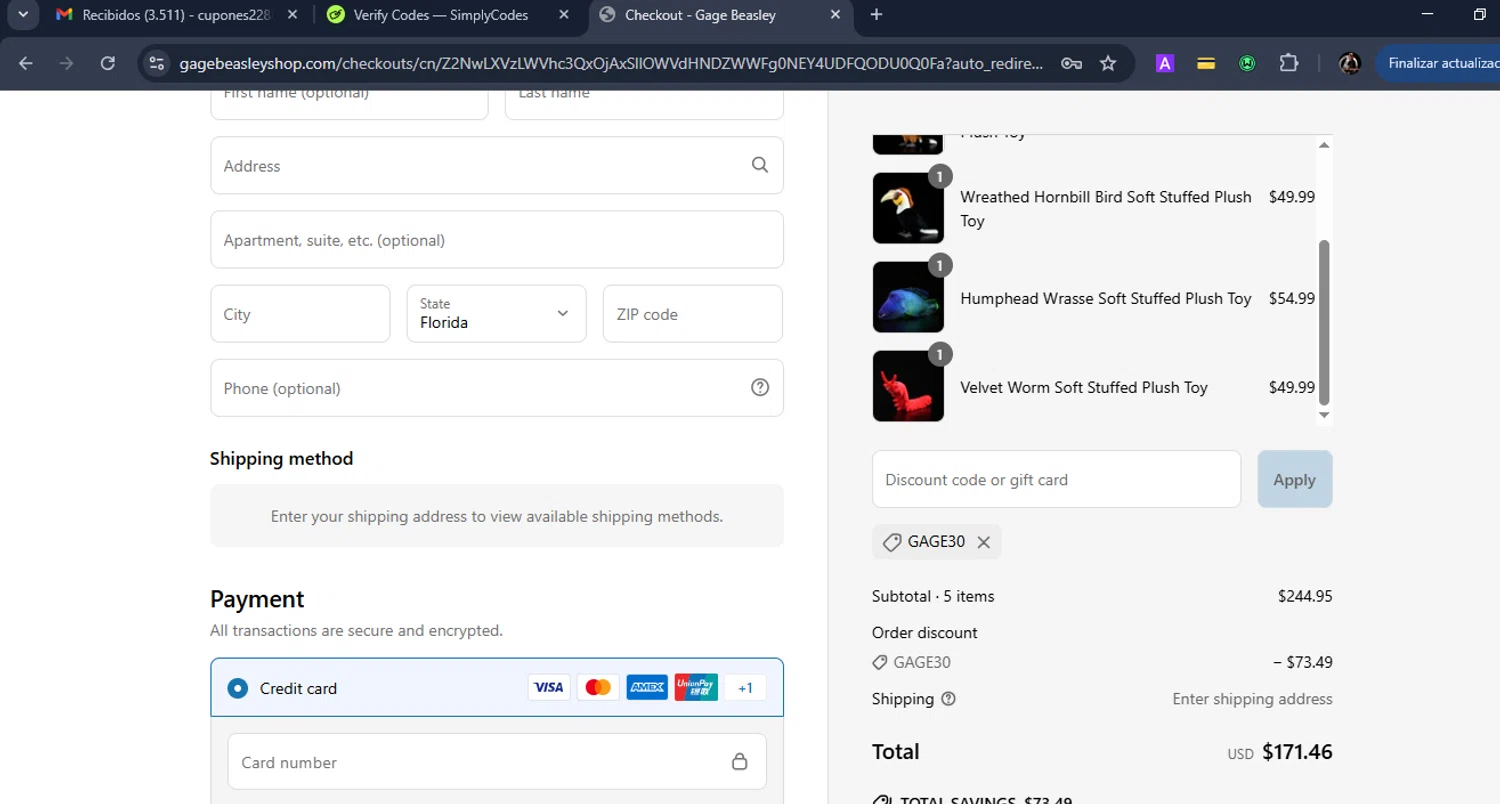Open the green circular extension icon

coord(1247,63)
